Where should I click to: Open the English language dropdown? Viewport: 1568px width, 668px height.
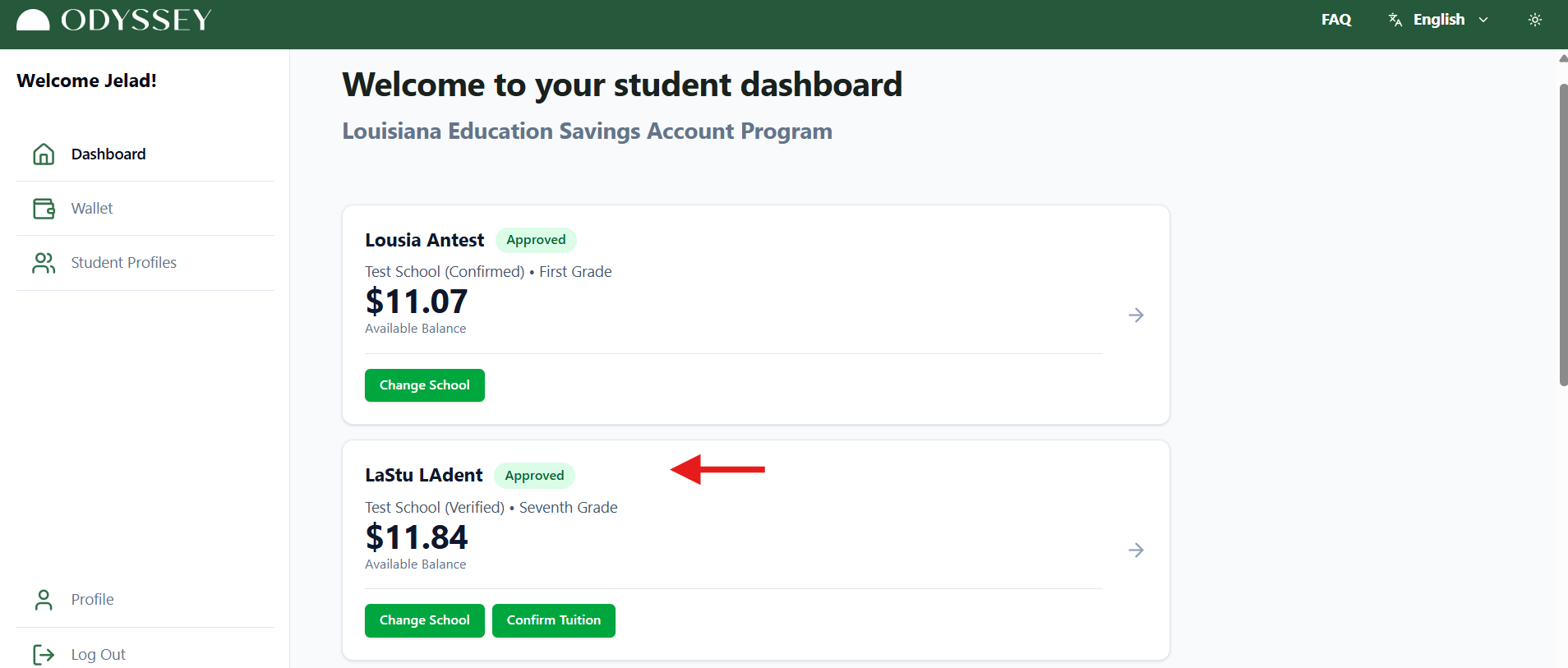pyautogui.click(x=1450, y=20)
